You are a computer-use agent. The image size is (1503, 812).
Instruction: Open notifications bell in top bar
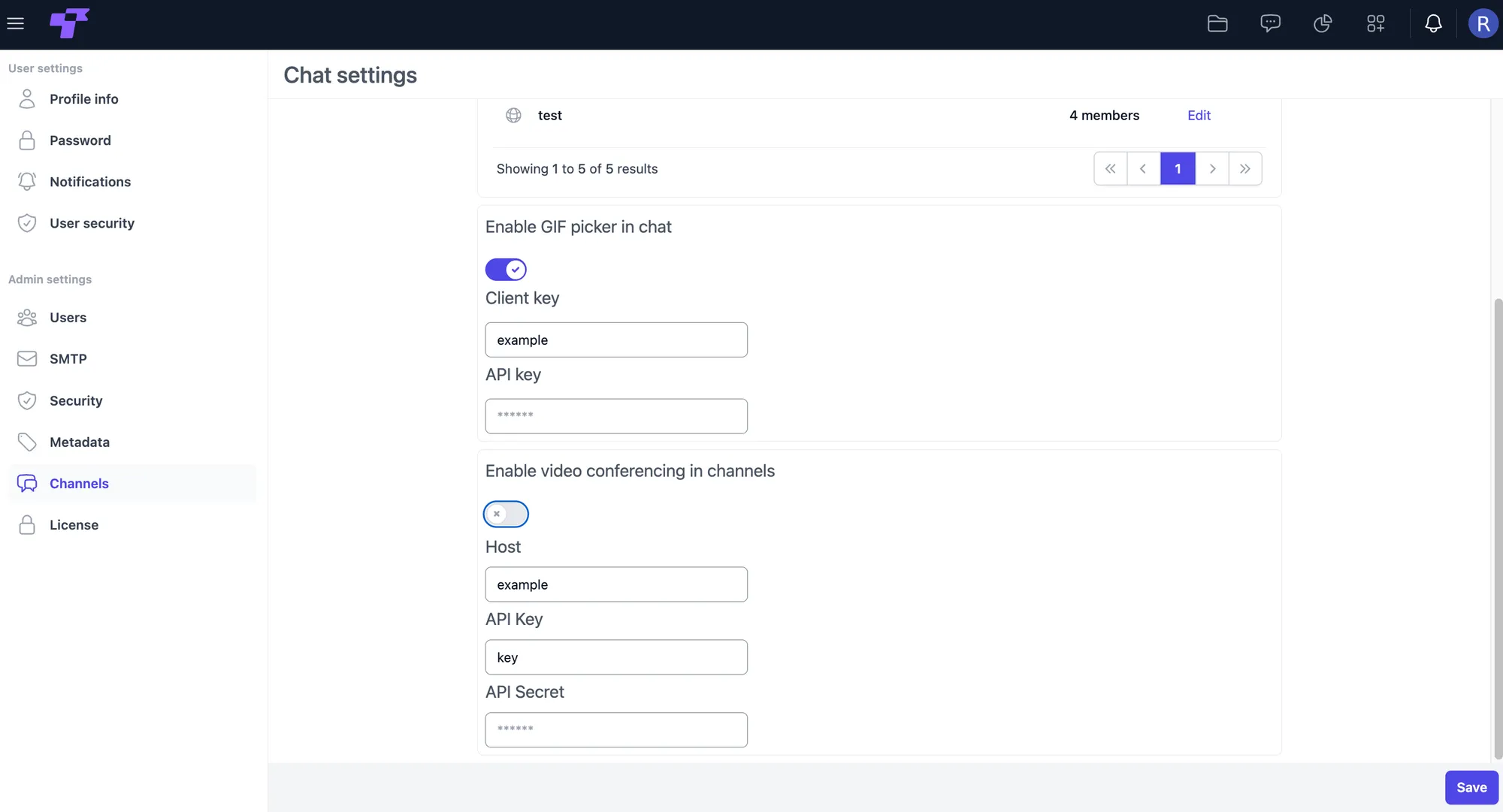point(1433,23)
